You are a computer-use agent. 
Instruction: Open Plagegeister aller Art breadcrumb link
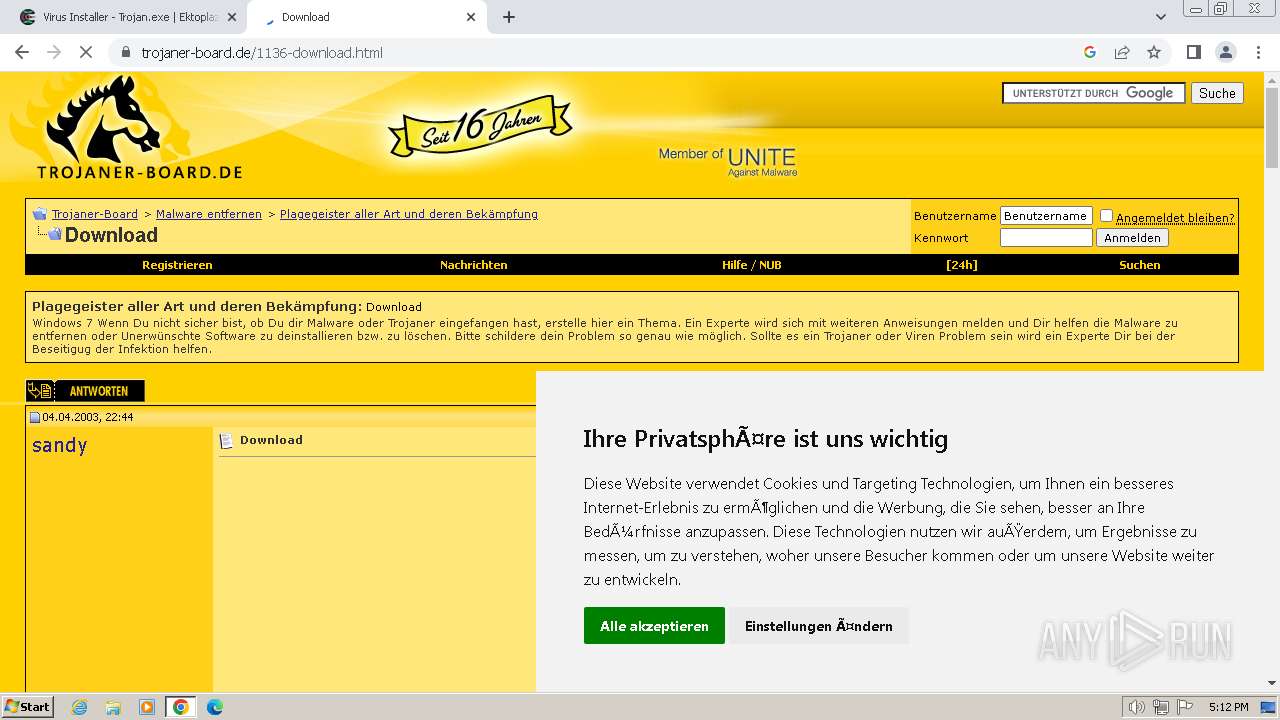(x=409, y=214)
